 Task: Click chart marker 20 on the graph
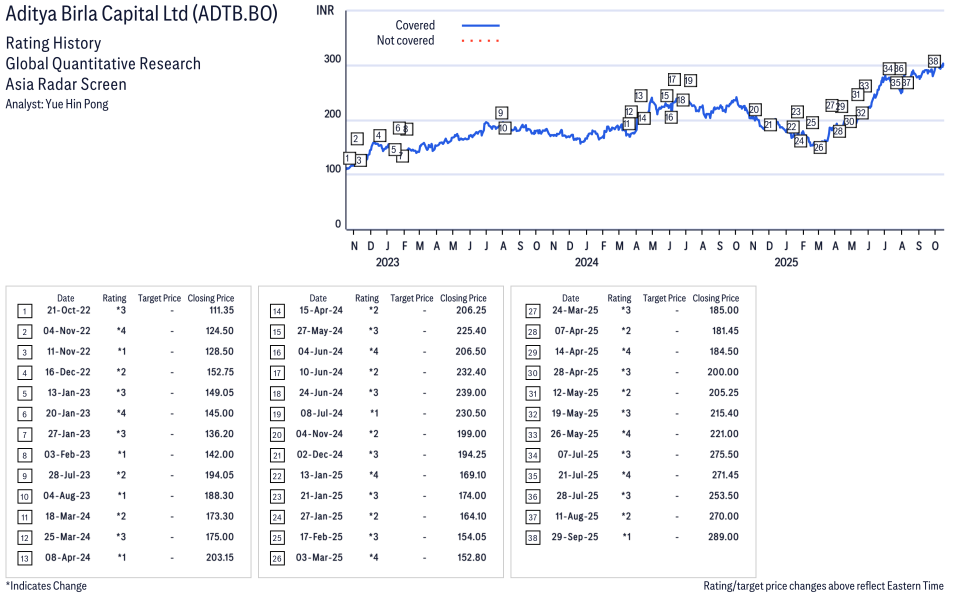pyautogui.click(x=754, y=110)
